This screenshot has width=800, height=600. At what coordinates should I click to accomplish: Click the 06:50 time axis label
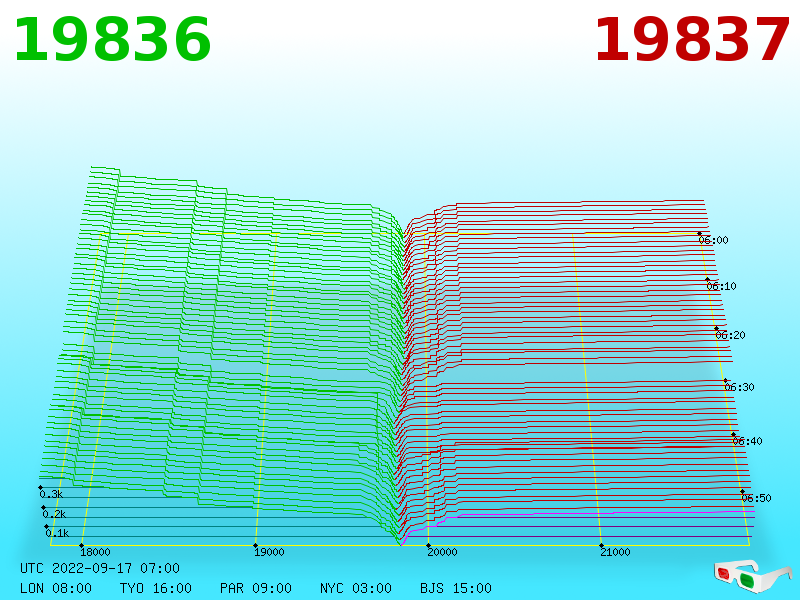(757, 498)
